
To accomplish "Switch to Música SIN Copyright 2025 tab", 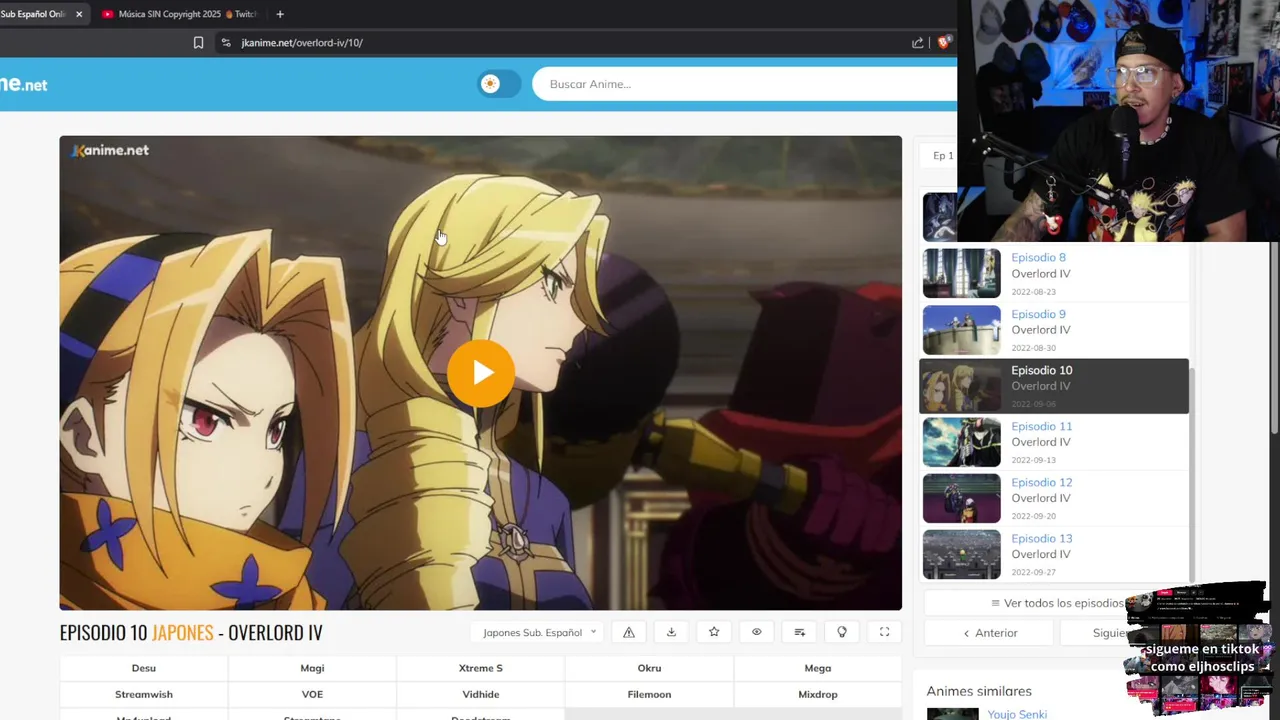I will pos(179,14).
